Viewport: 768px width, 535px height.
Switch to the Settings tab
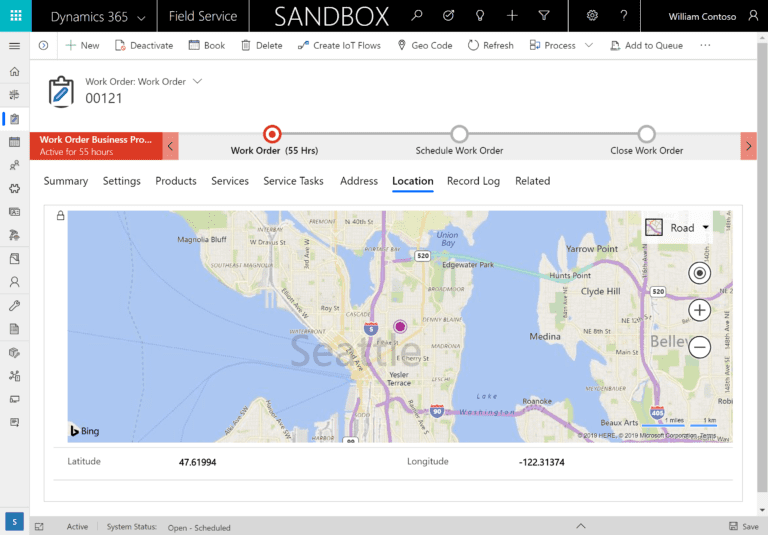tap(121, 181)
